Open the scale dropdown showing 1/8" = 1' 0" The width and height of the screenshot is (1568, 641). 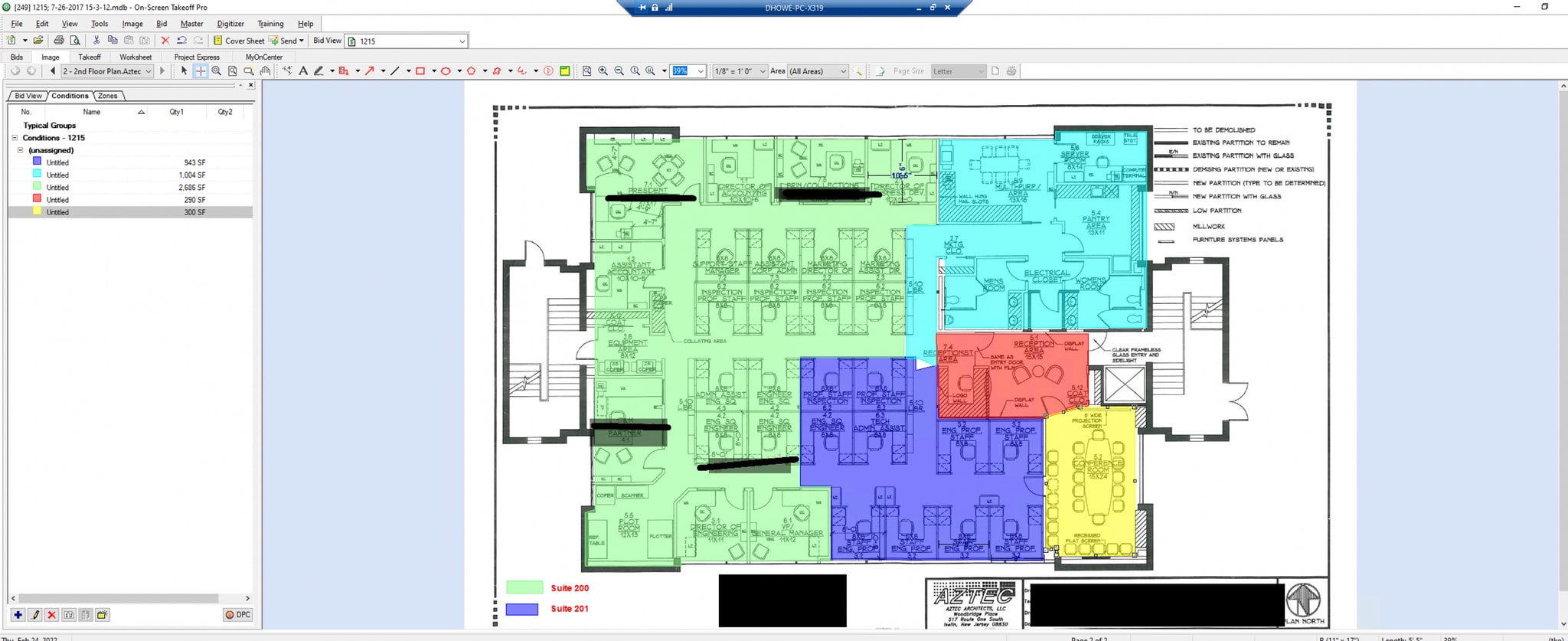(740, 71)
